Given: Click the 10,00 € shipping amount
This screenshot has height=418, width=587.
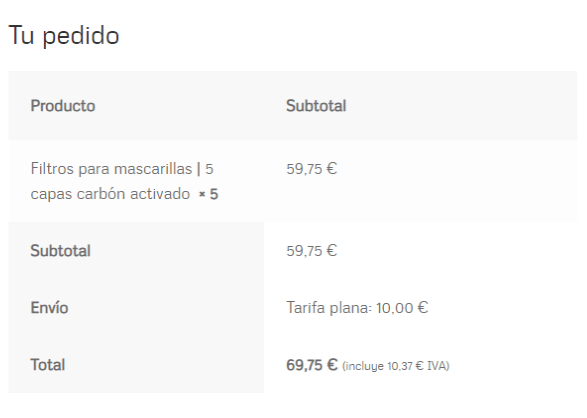Looking at the screenshot, I should tap(402, 308).
